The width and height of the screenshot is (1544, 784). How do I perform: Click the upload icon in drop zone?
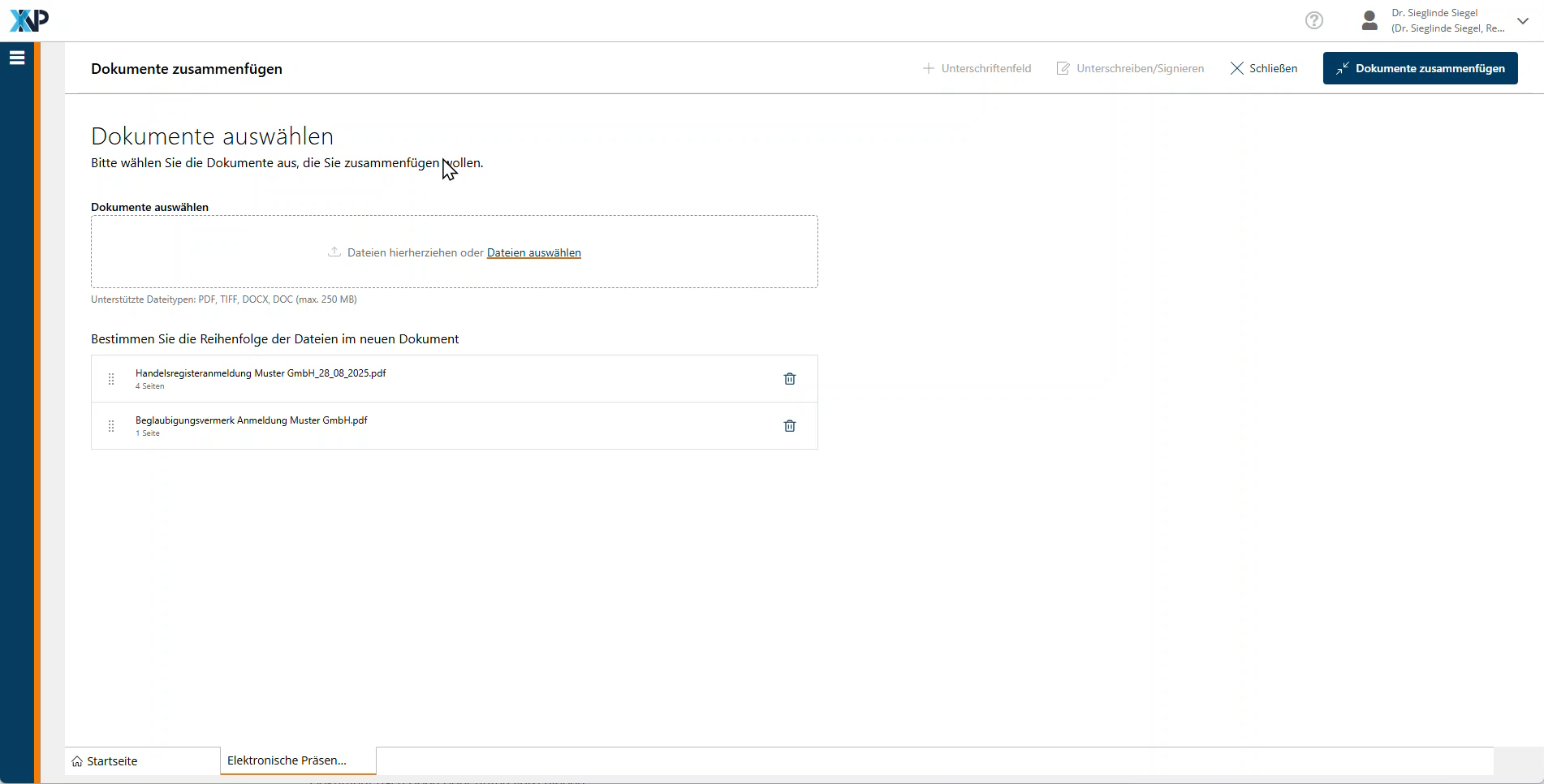(x=334, y=252)
